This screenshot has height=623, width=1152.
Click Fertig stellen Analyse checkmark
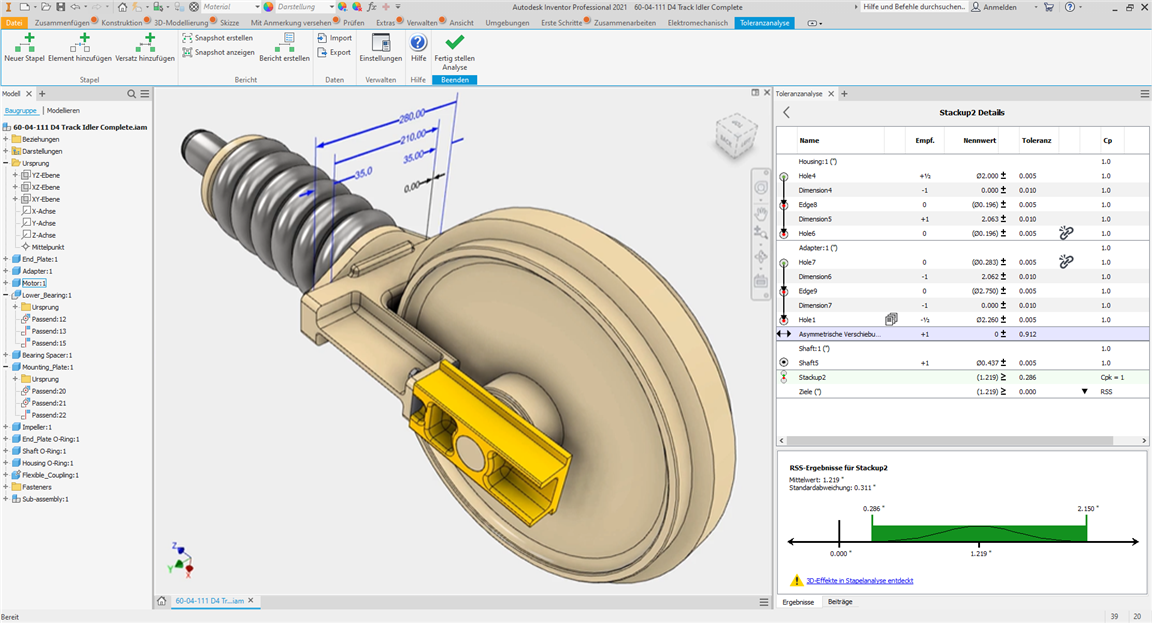(x=454, y=43)
